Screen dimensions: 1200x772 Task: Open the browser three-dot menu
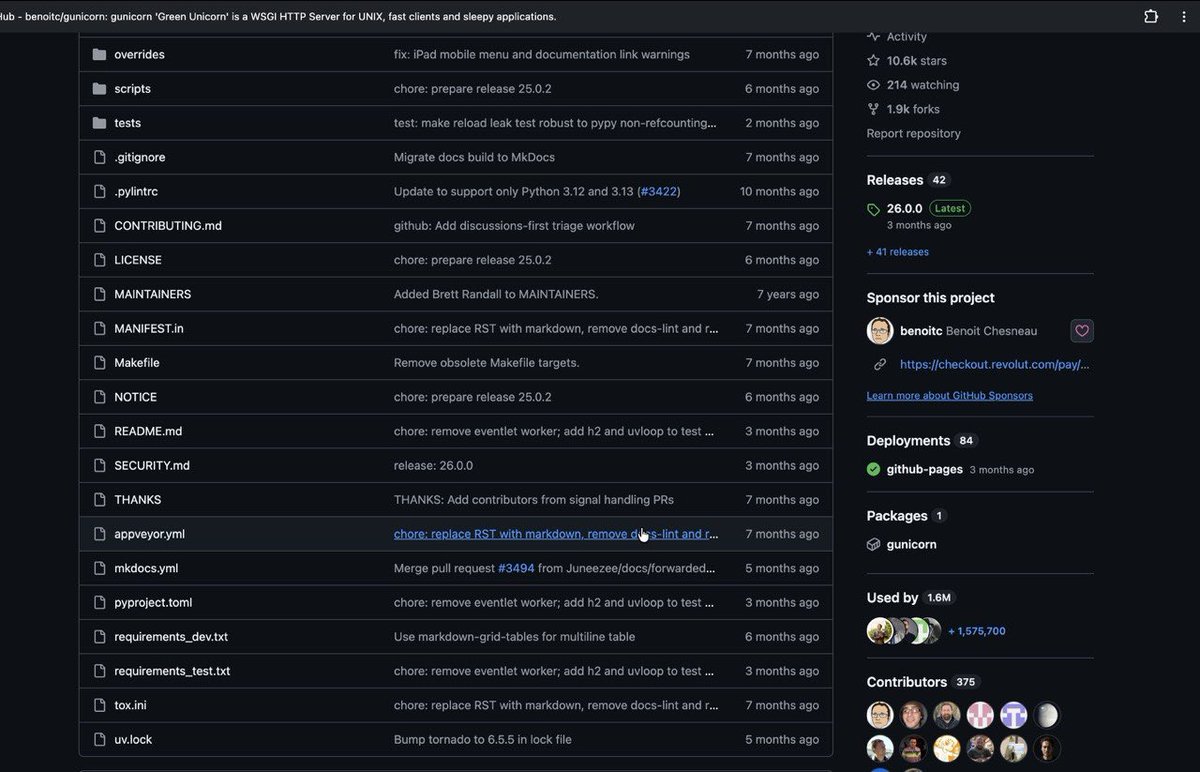click(1184, 16)
